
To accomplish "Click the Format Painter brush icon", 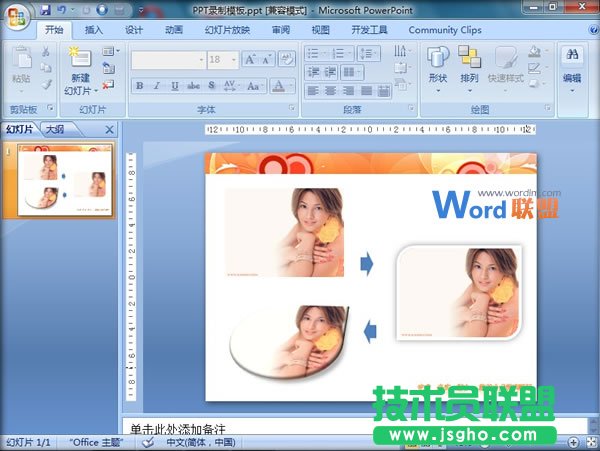I will pos(46,84).
